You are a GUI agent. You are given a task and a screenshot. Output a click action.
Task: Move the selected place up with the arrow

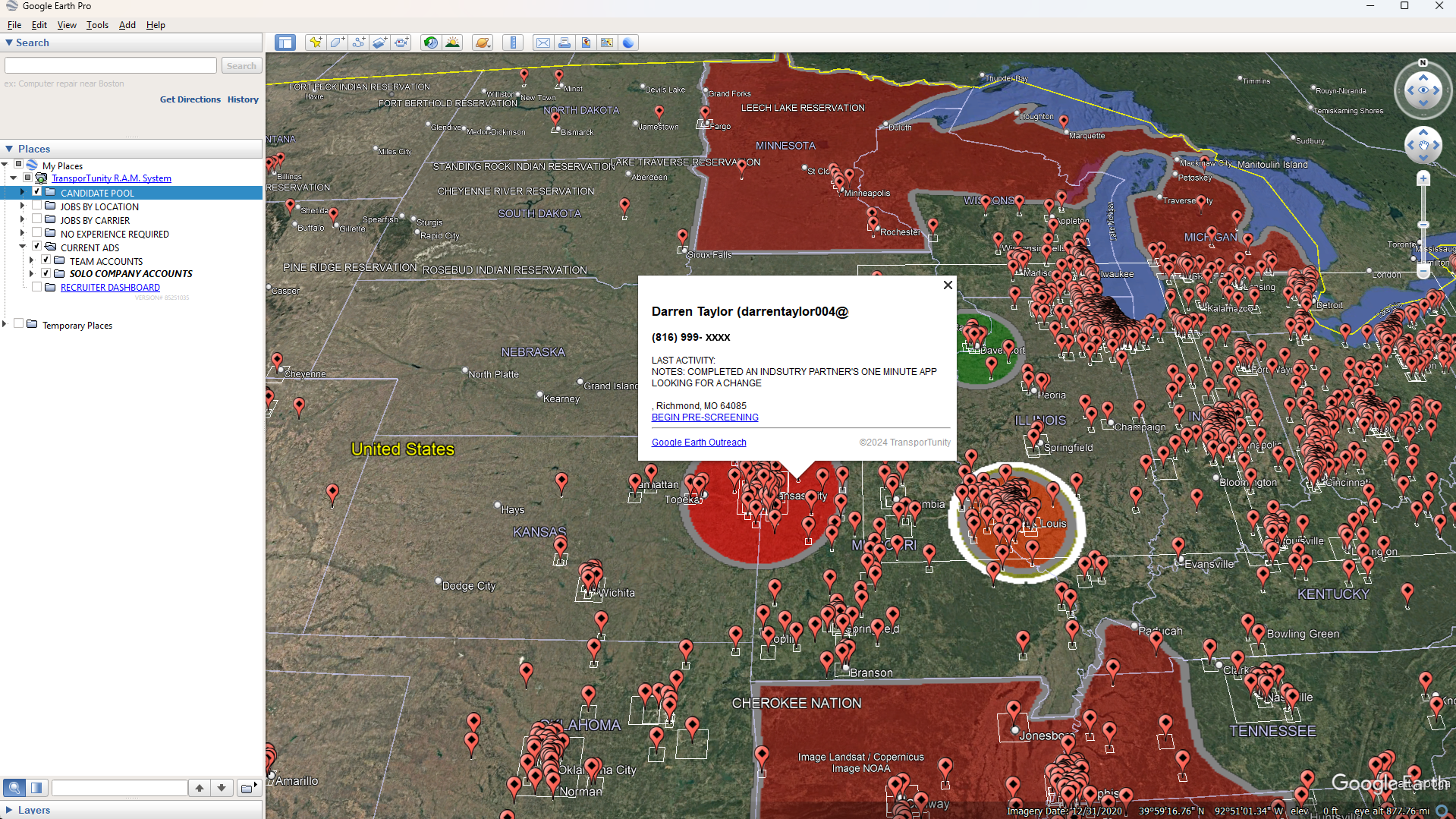pos(200,788)
